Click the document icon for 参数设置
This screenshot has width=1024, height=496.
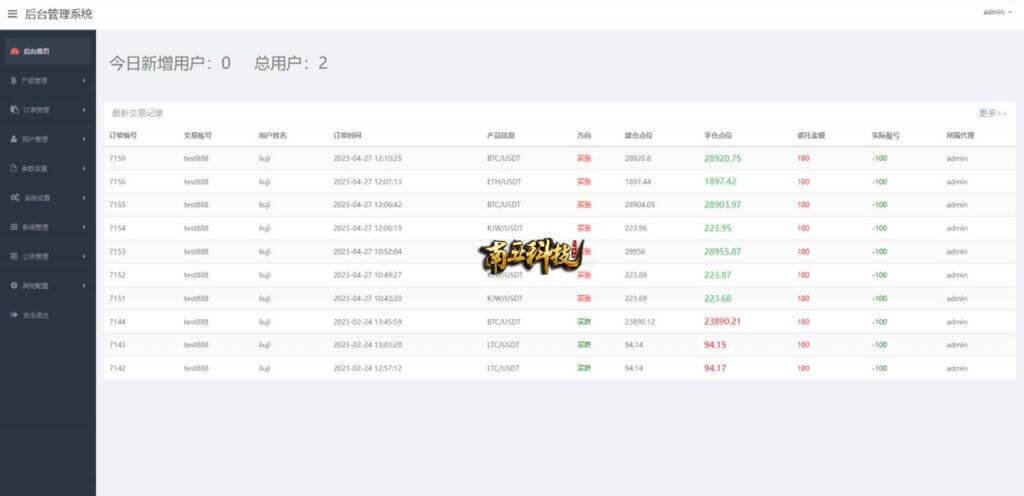point(14,168)
